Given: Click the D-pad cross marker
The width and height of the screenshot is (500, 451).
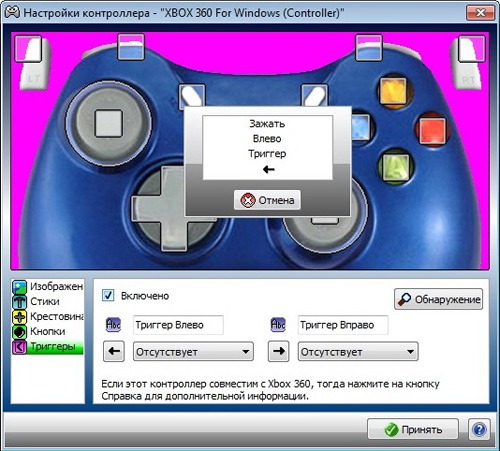Looking at the screenshot, I should pos(173,209).
